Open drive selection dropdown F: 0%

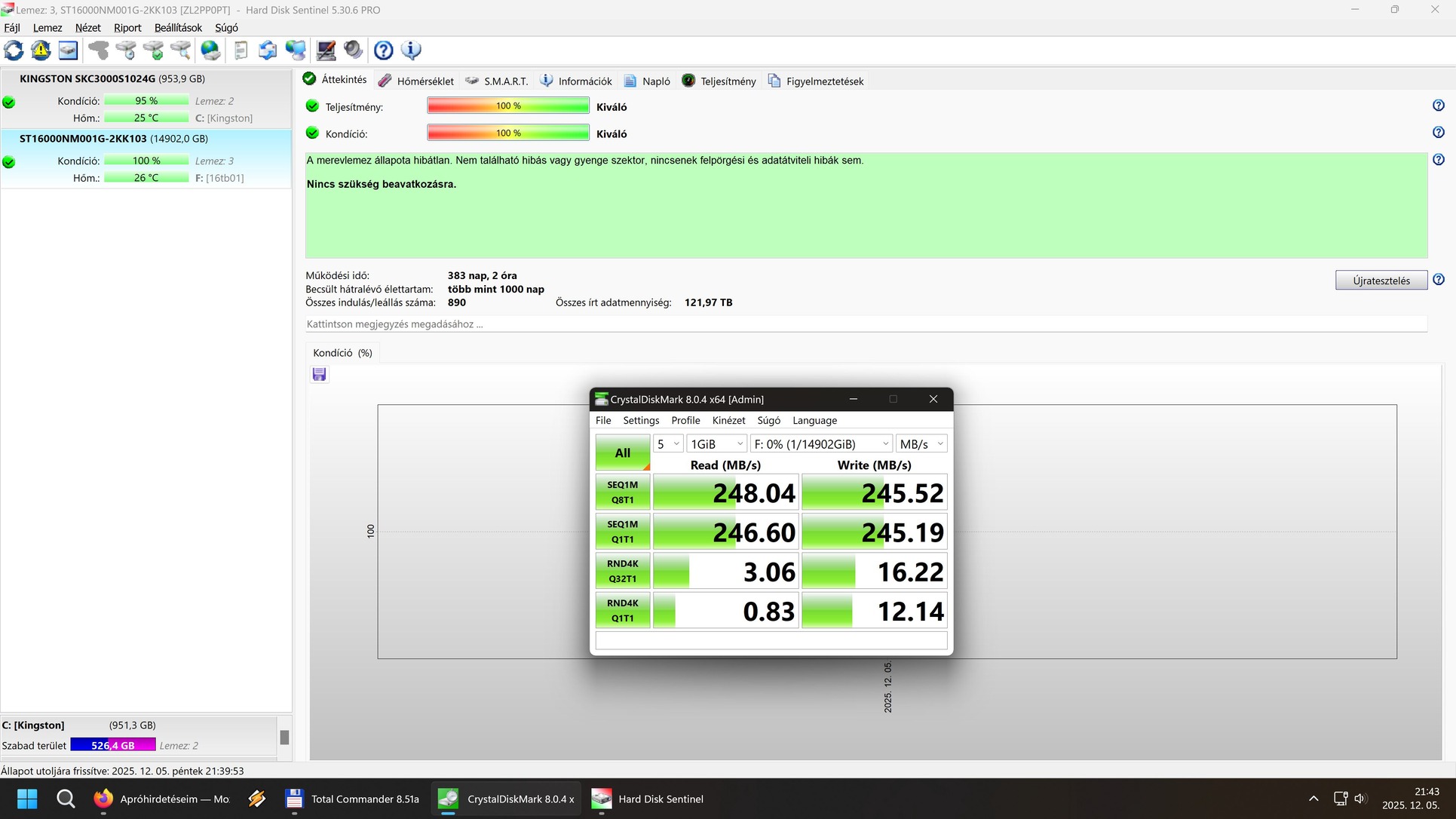coord(820,444)
